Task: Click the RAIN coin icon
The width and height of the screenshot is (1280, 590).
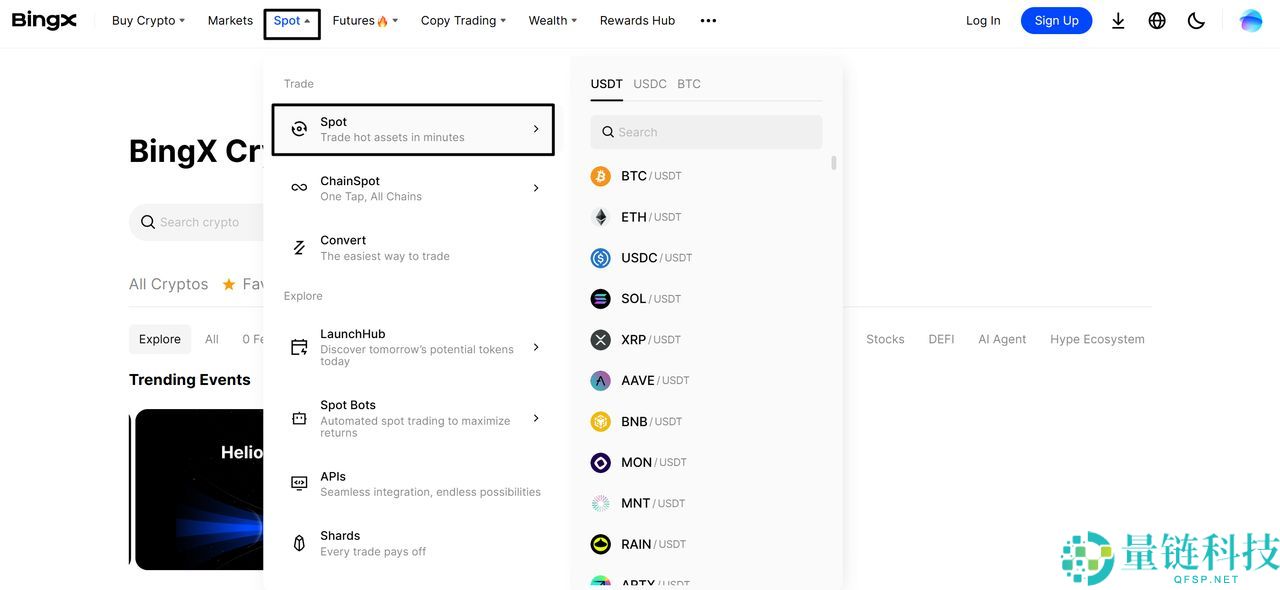Action: point(600,545)
